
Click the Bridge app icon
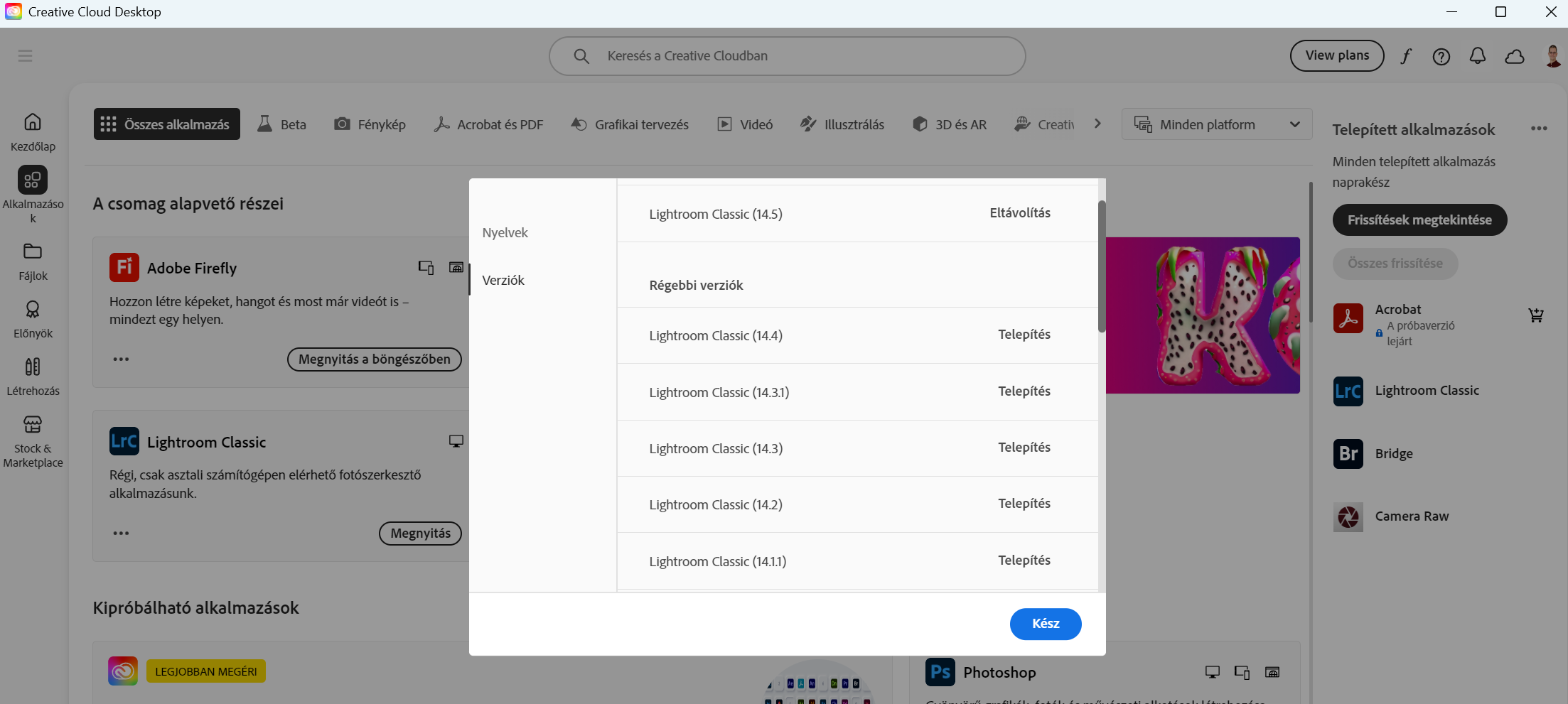click(x=1348, y=454)
